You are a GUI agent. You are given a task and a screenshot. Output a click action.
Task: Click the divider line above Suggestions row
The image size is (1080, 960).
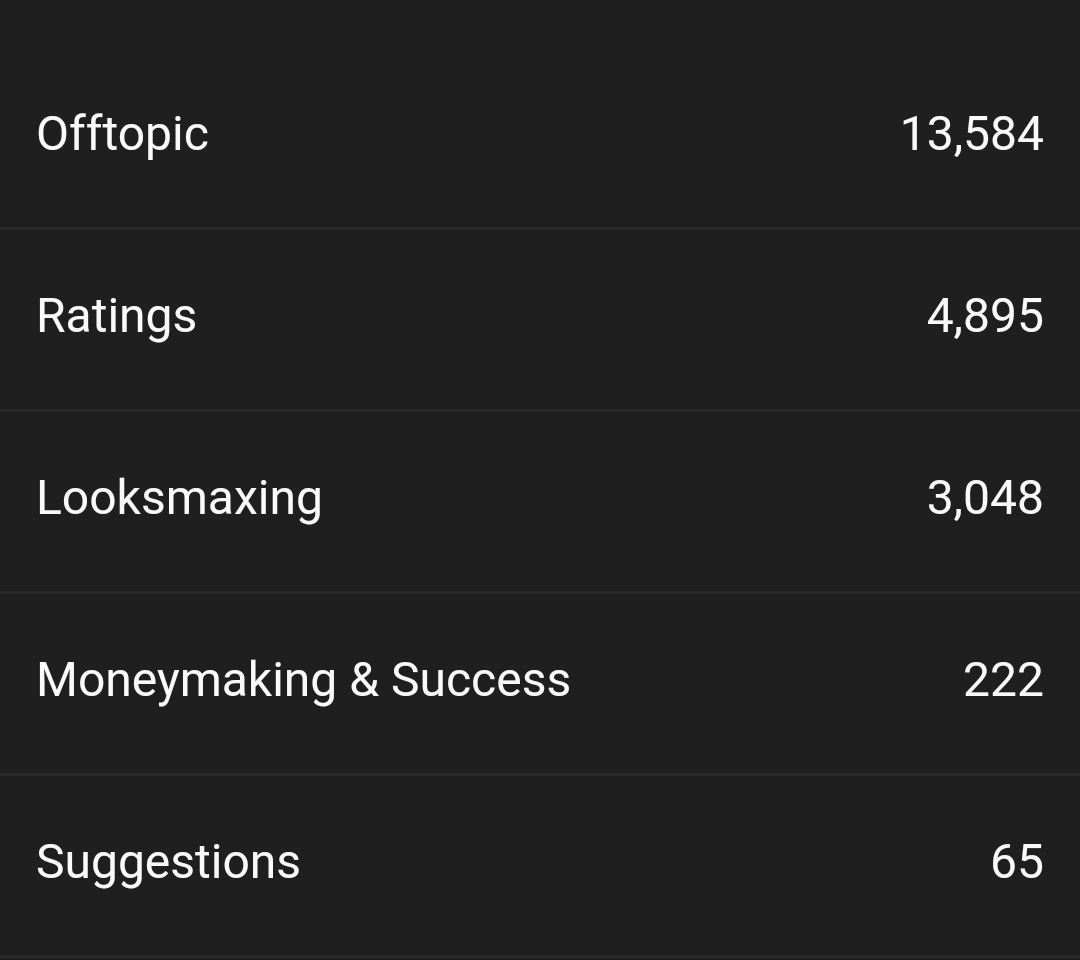(540, 774)
